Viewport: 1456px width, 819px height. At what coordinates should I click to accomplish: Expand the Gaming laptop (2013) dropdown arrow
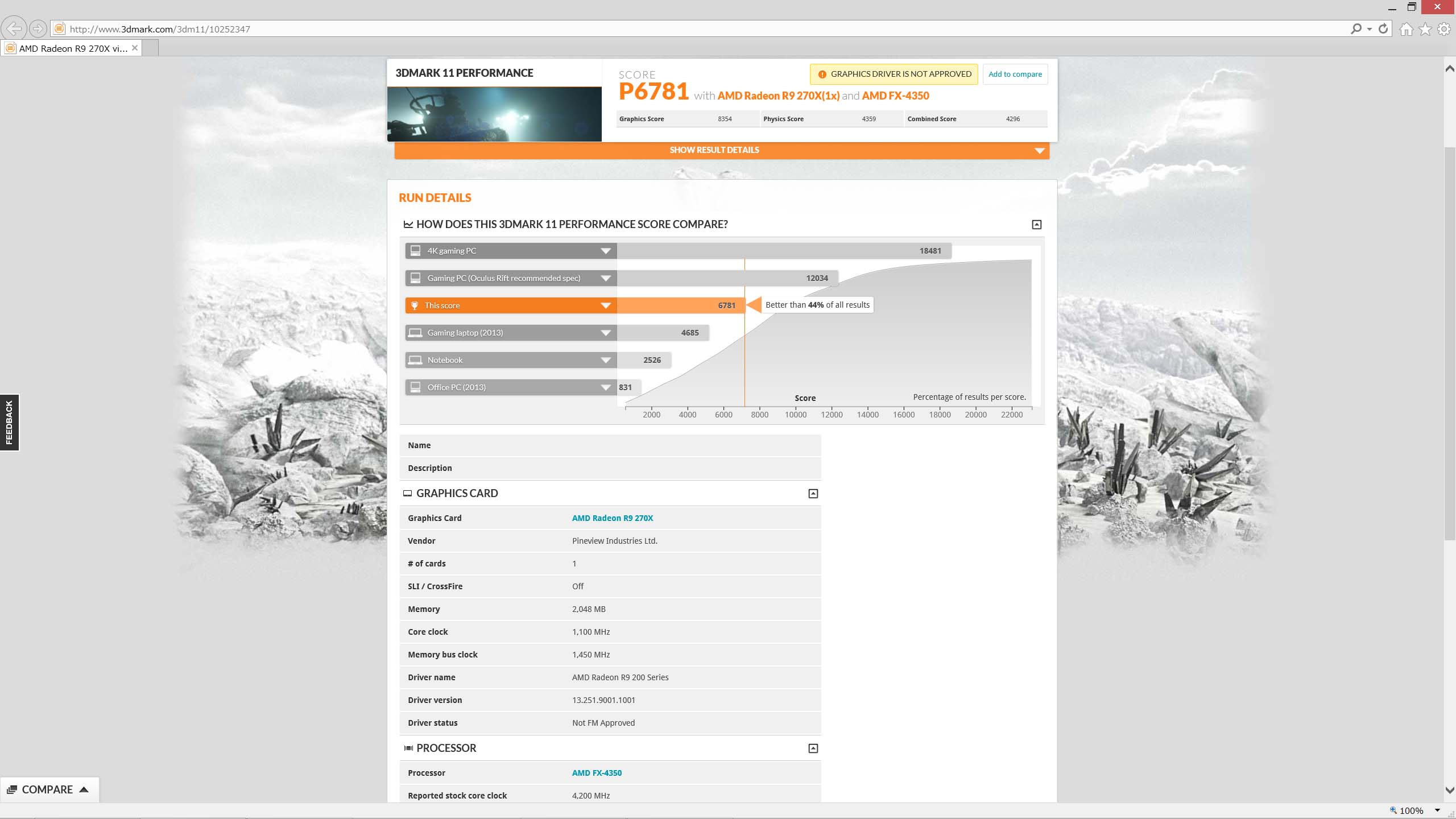tap(606, 333)
